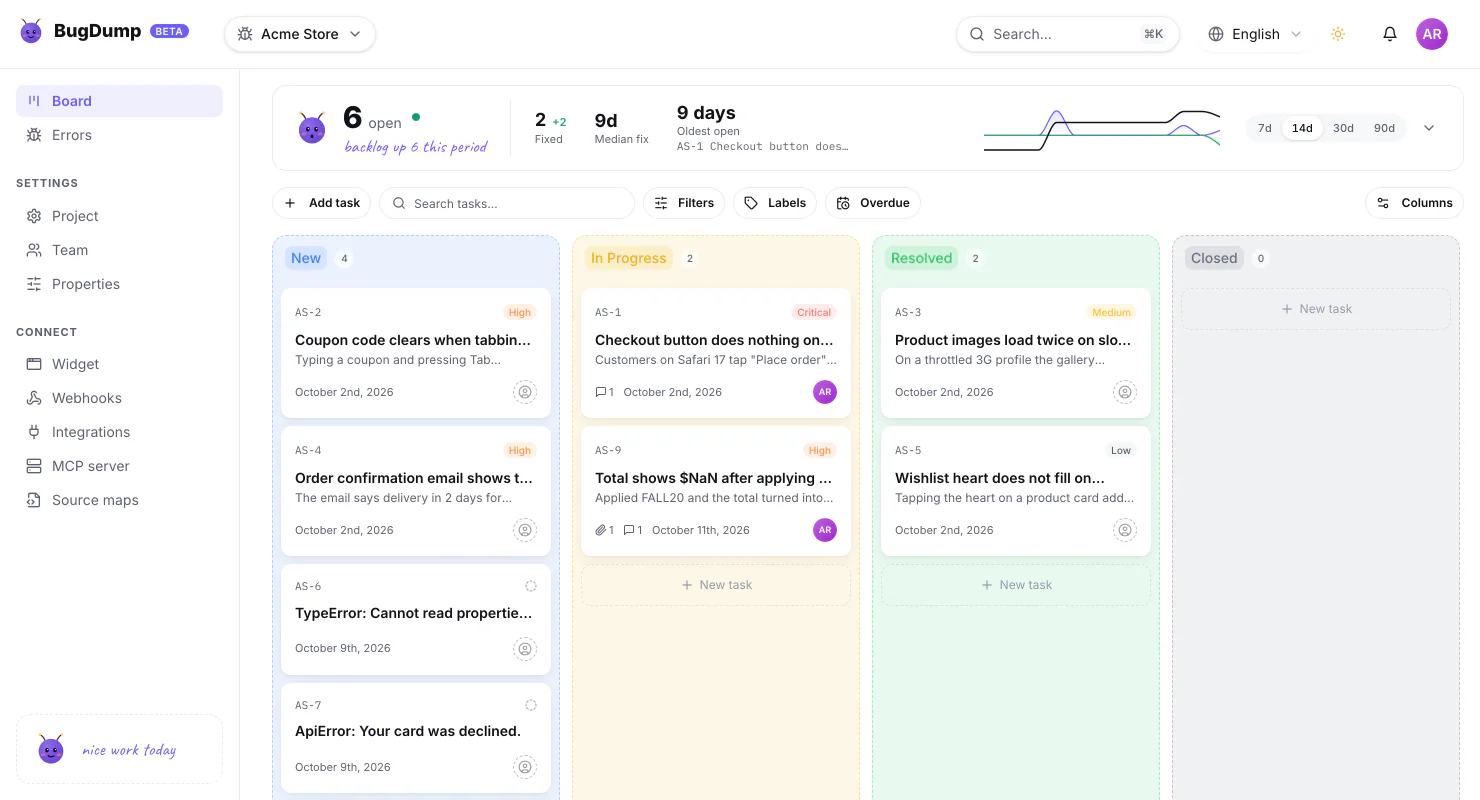Click the AR assignee avatar on AS-1 card
The image size is (1480, 800).
point(825,392)
